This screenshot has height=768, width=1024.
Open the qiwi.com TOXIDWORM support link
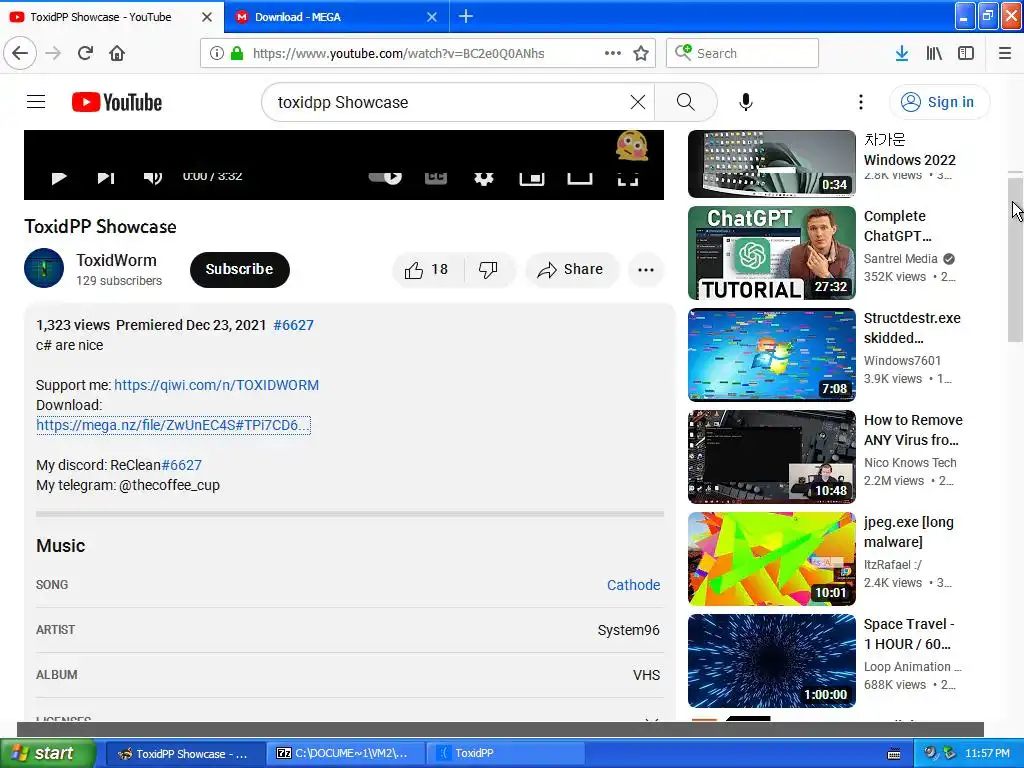pos(216,385)
